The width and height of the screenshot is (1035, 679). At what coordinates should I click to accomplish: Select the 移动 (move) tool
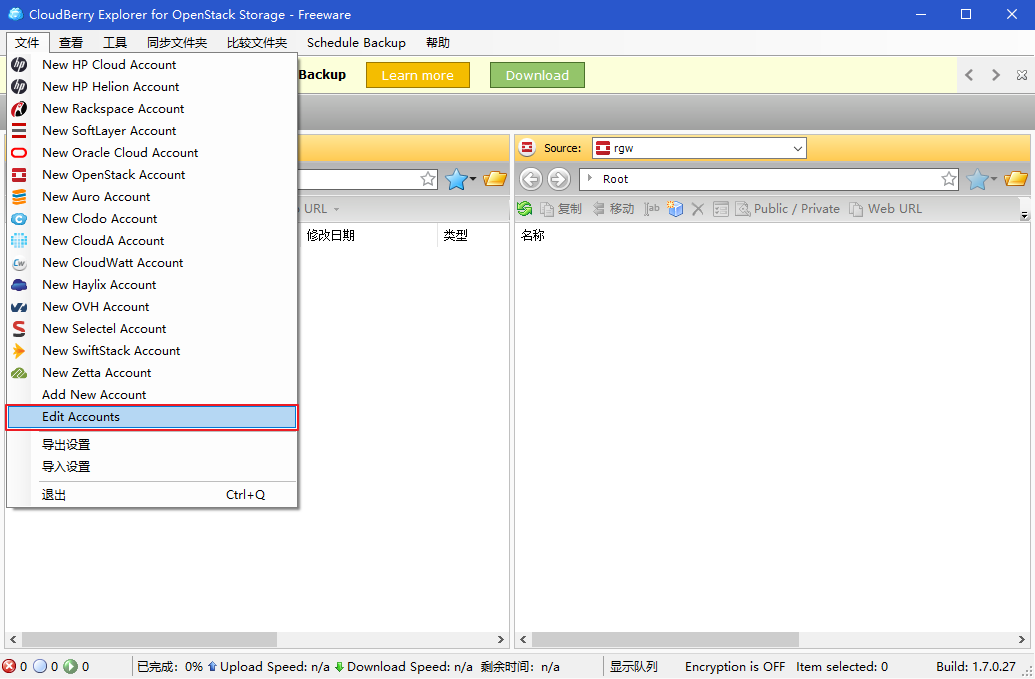(611, 208)
